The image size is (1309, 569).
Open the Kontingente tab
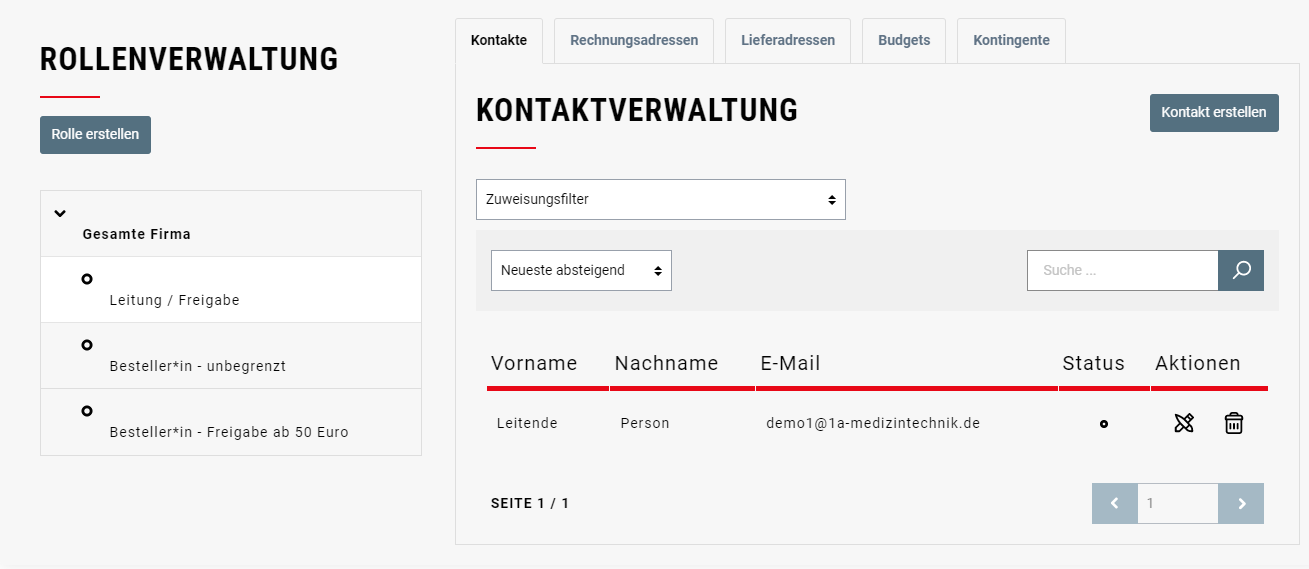click(x=1010, y=41)
